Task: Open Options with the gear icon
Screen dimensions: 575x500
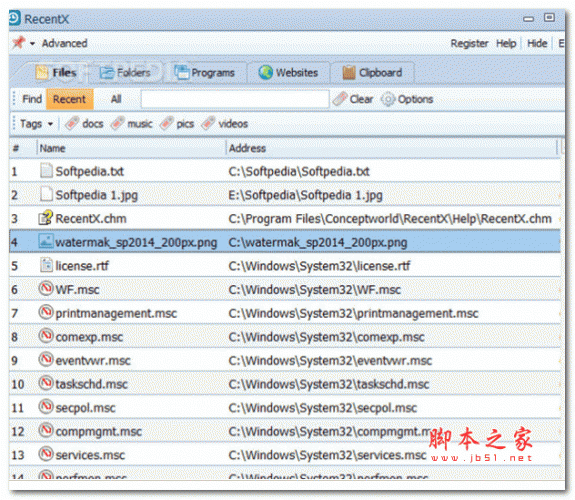Action: point(407,99)
